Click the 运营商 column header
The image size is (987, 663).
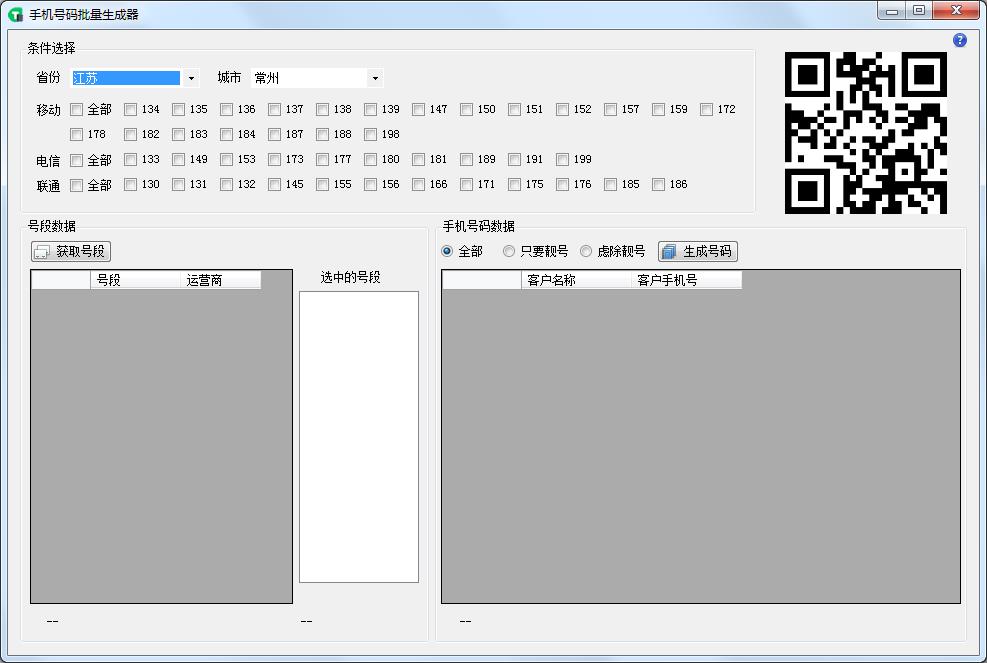pos(221,280)
